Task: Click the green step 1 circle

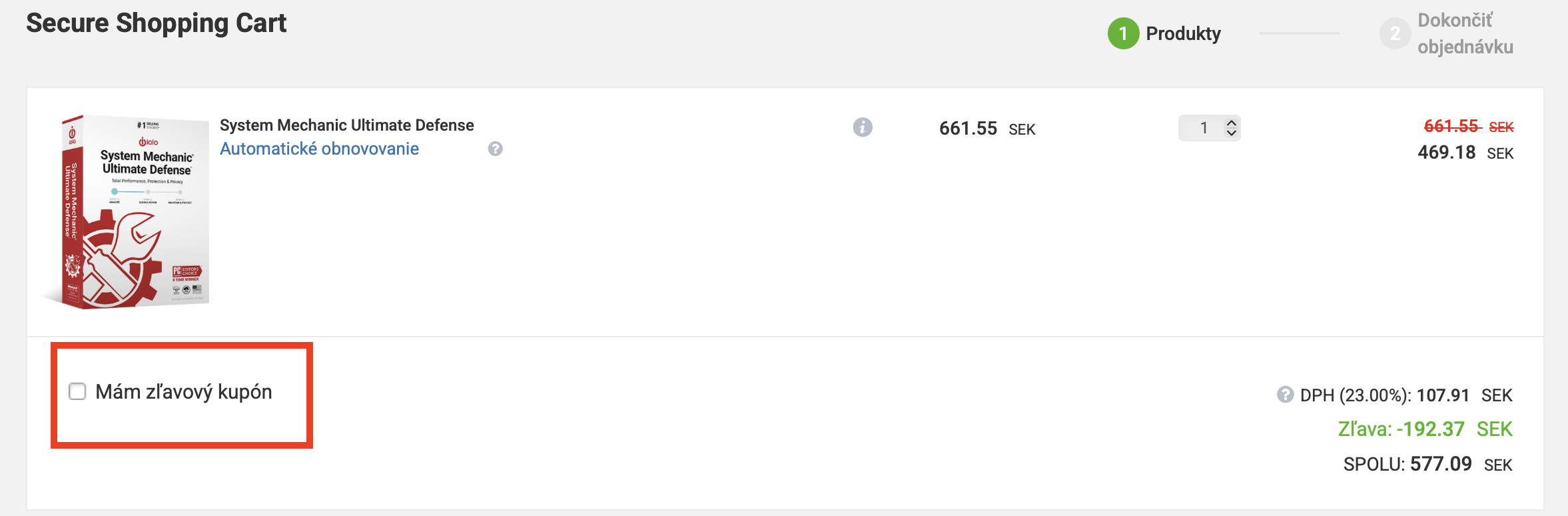Action: point(1123,33)
